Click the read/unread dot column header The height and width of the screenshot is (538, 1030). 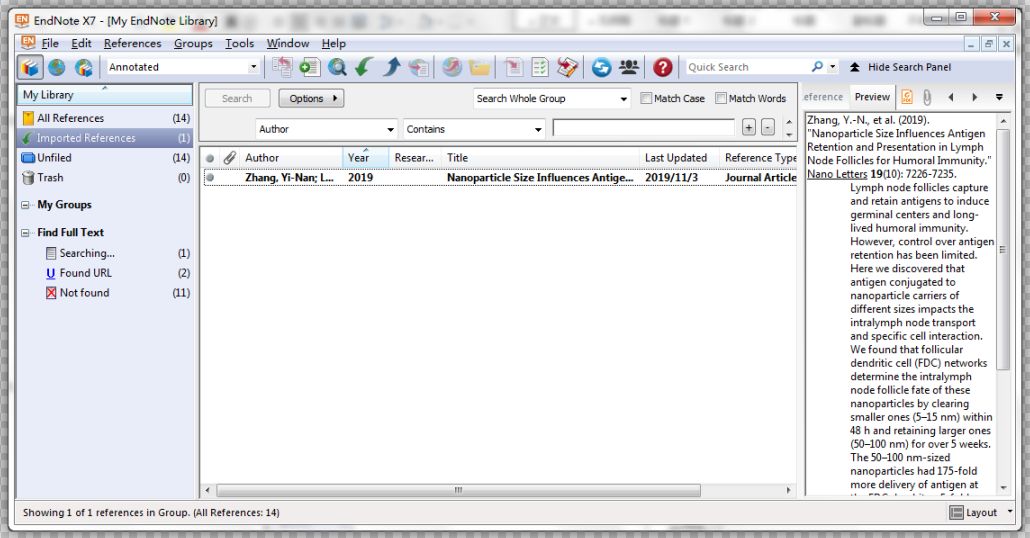click(210, 158)
